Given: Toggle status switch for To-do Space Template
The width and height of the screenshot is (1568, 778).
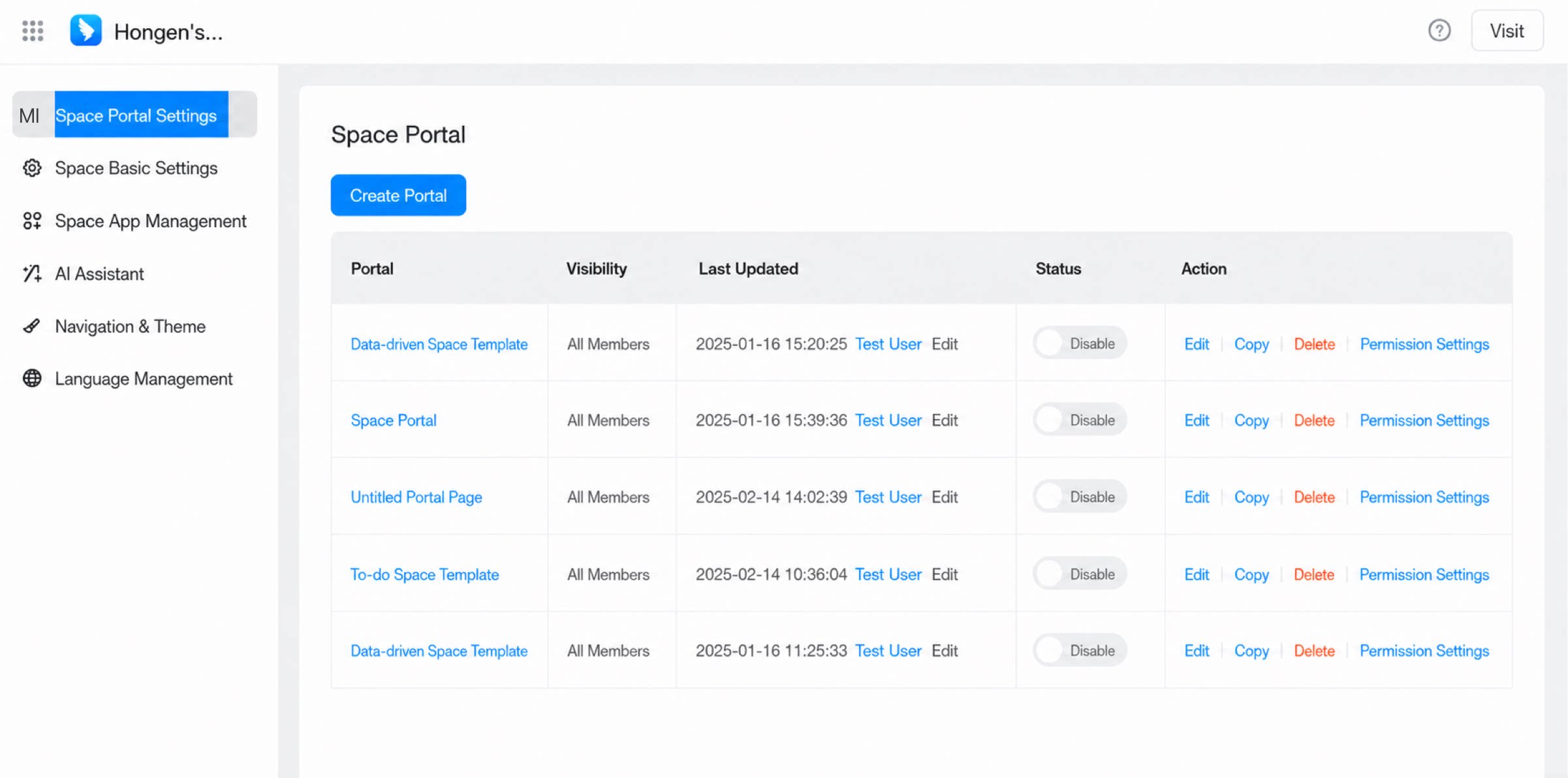Looking at the screenshot, I should click(x=1080, y=574).
